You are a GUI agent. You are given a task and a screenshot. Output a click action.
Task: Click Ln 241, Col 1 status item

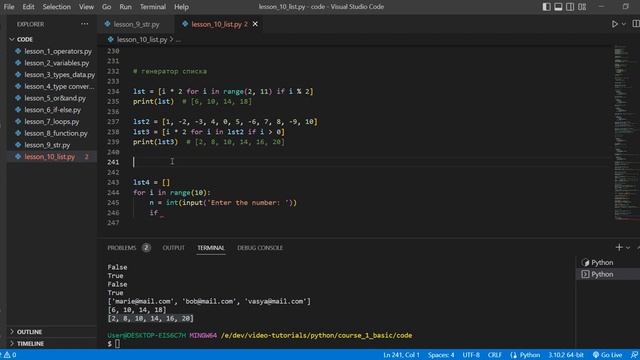[x=401, y=355]
